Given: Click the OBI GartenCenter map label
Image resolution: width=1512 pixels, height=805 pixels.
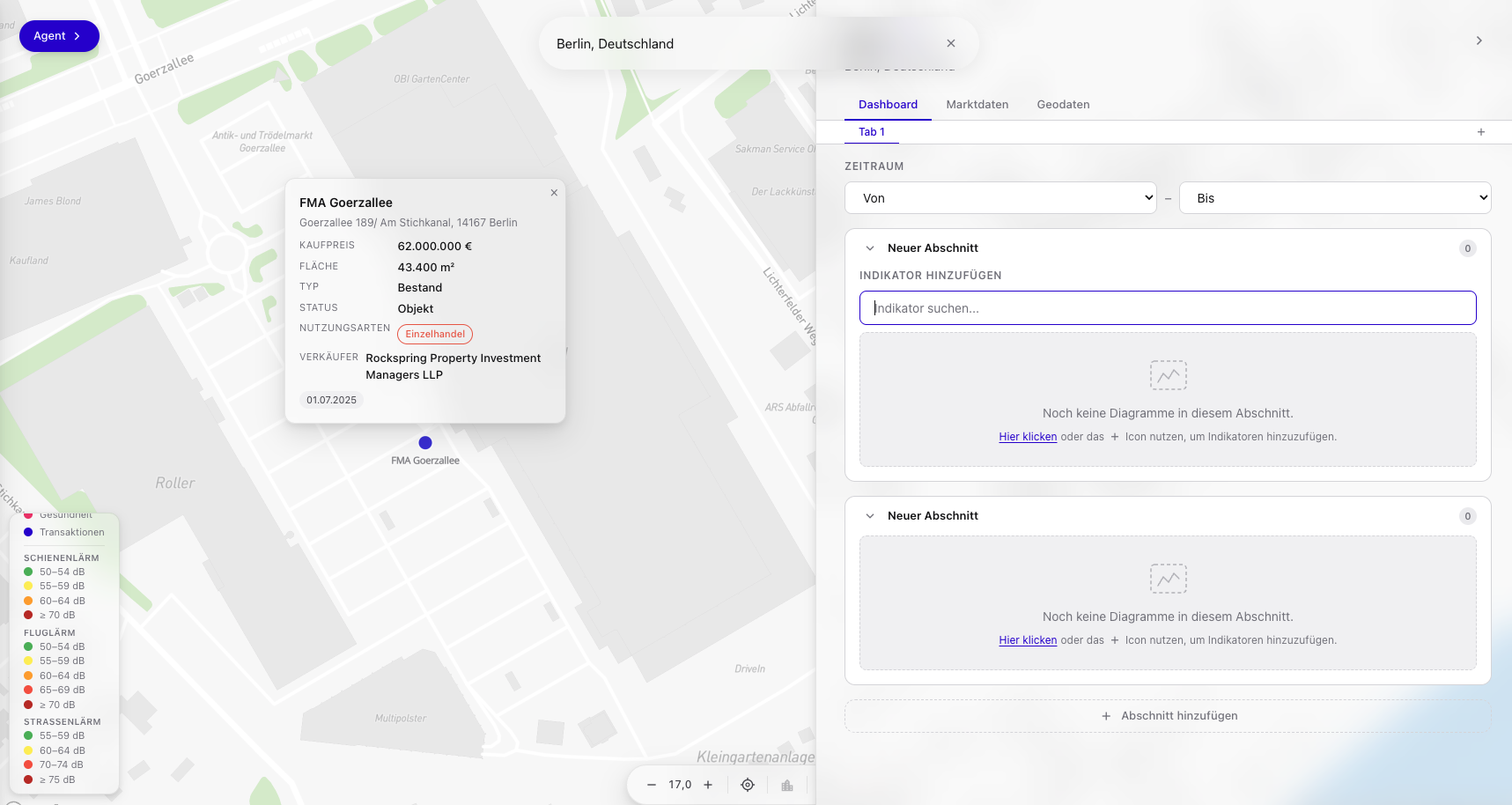Looking at the screenshot, I should tap(431, 79).
